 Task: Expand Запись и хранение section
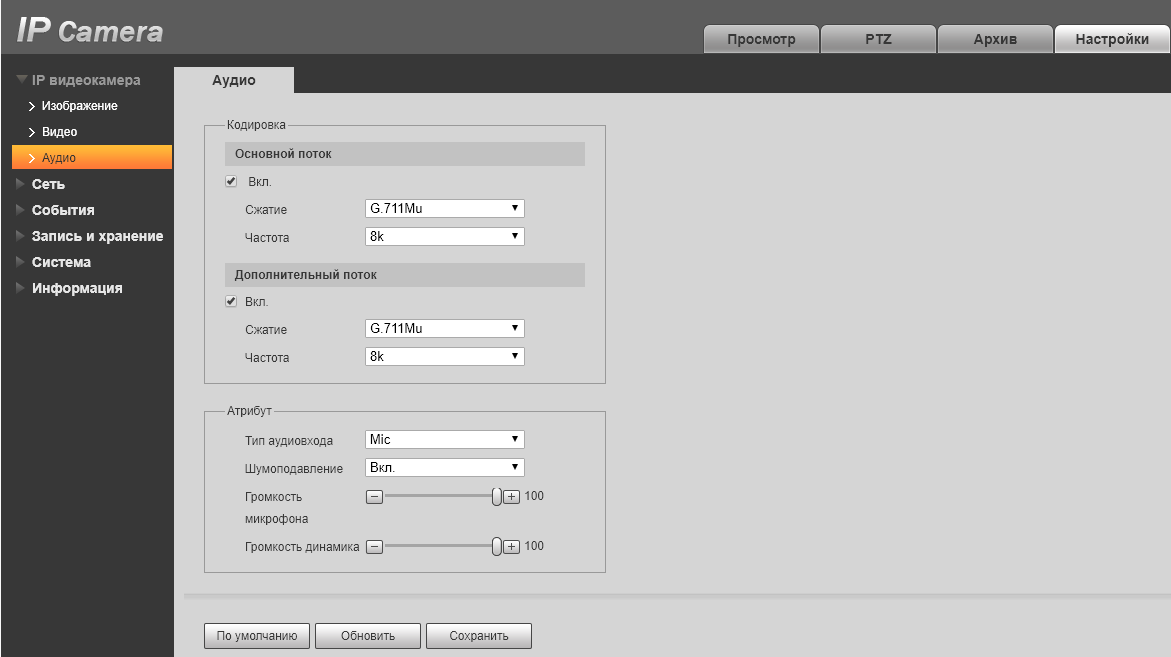90,236
